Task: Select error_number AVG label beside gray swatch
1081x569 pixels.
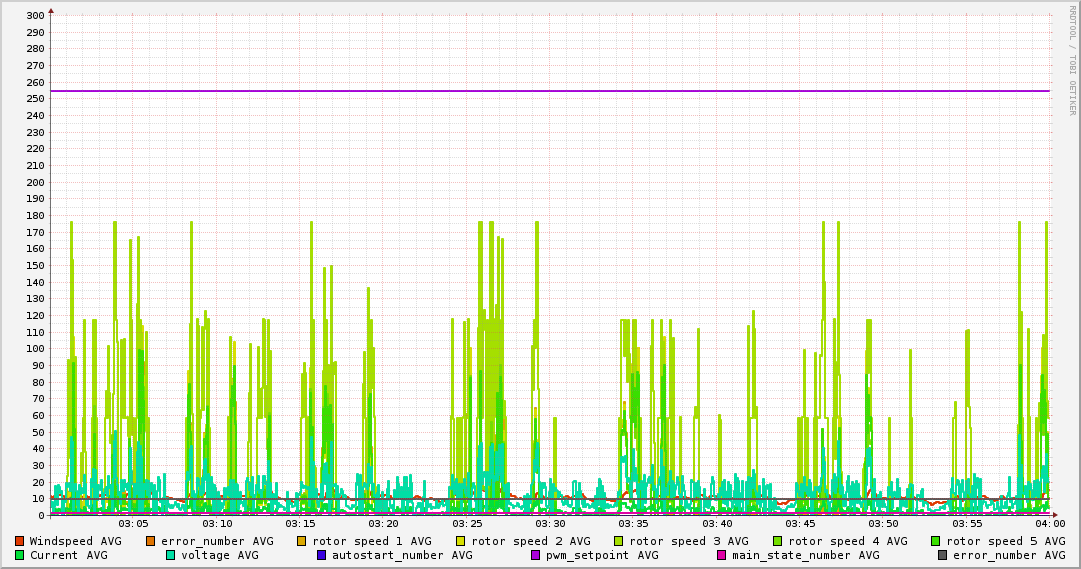Action: coord(1009,556)
